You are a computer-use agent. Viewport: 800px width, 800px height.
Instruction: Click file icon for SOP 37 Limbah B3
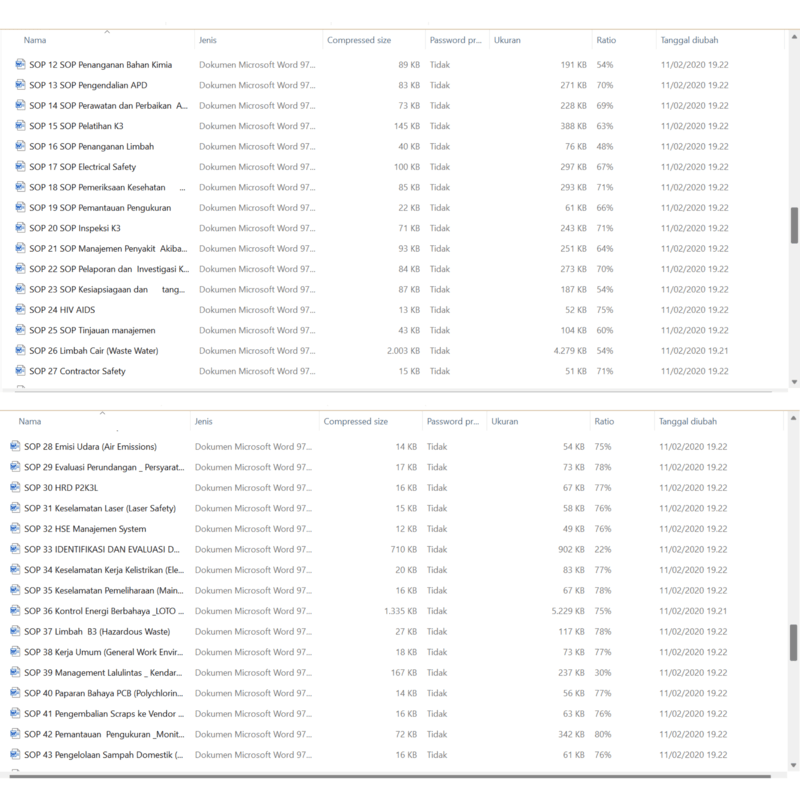15,631
